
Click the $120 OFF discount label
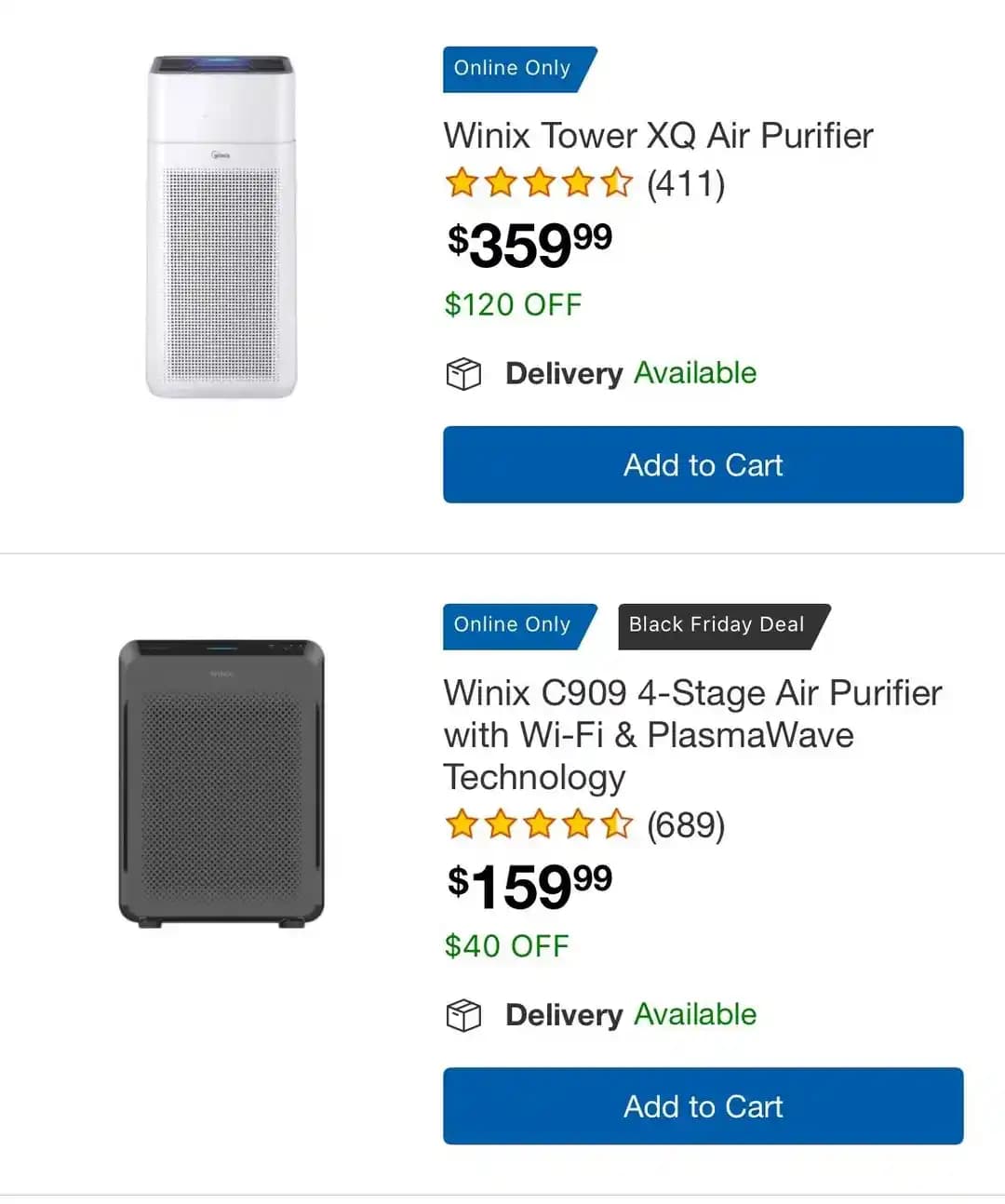[514, 304]
